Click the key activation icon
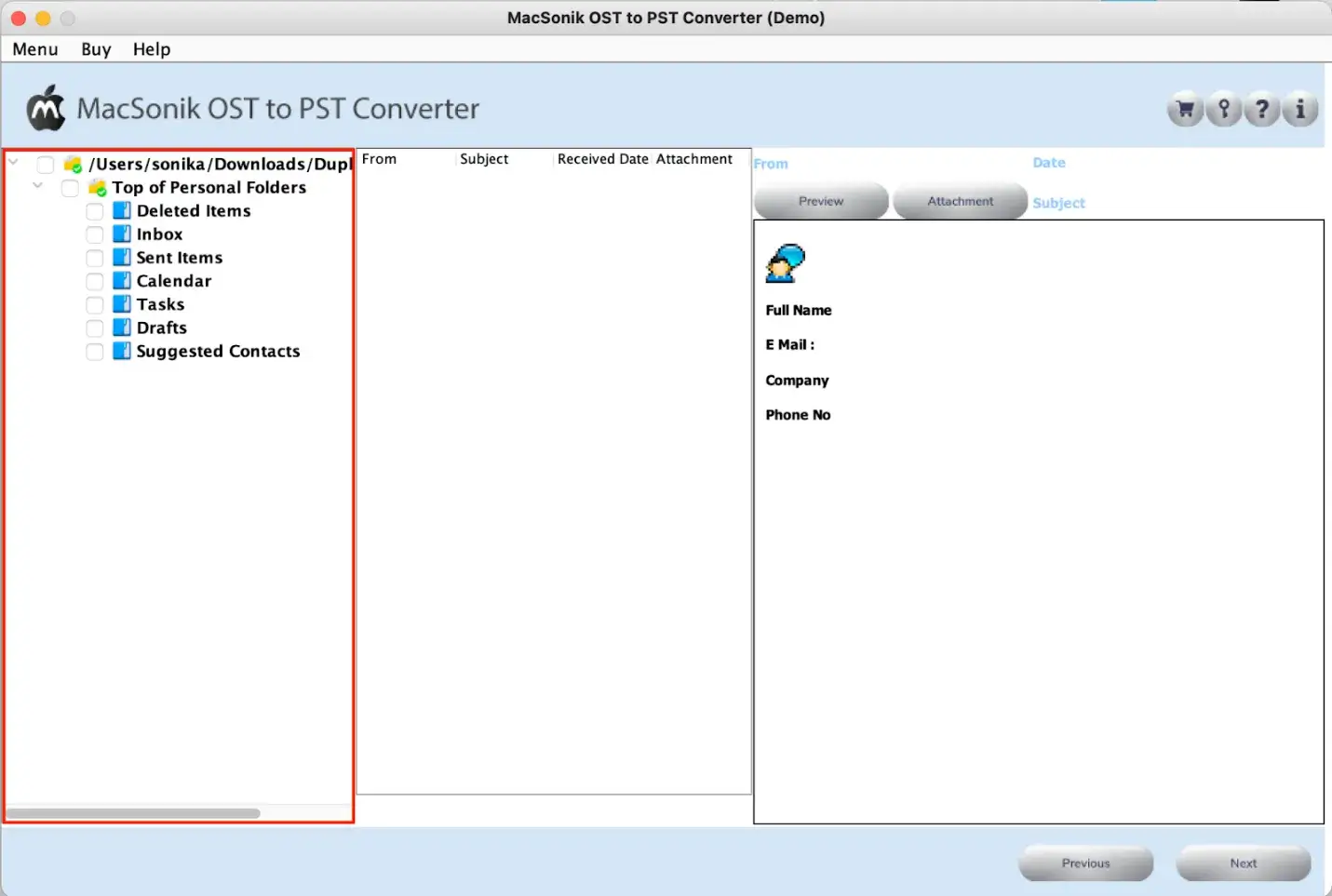The width and height of the screenshot is (1332, 896). pos(1223,110)
